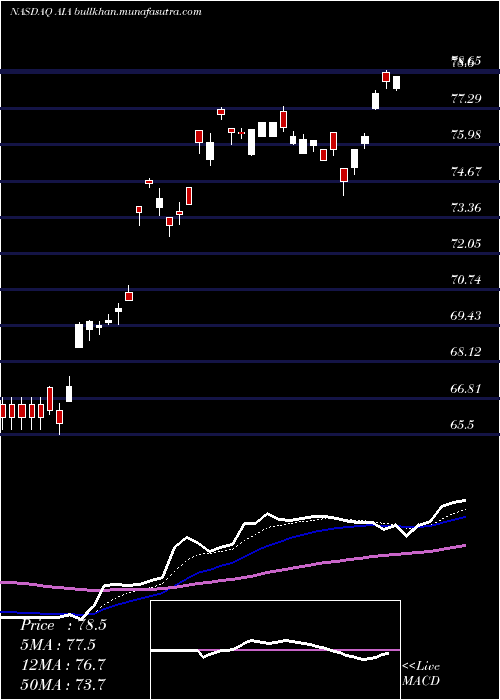Screen dimensions: 500x700
Task: Click the 69.43 price axis label
Action: (x=466, y=316)
